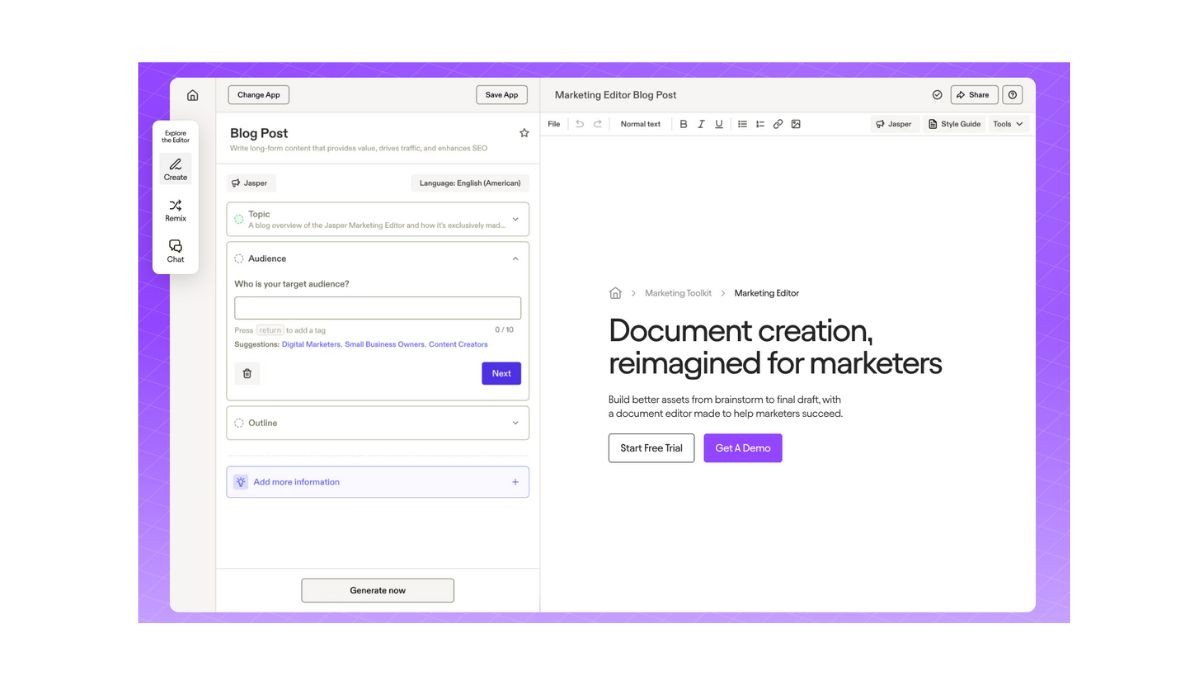Screen dimensions: 1200x675
Task: Insert a bulleted list
Action: coord(742,124)
